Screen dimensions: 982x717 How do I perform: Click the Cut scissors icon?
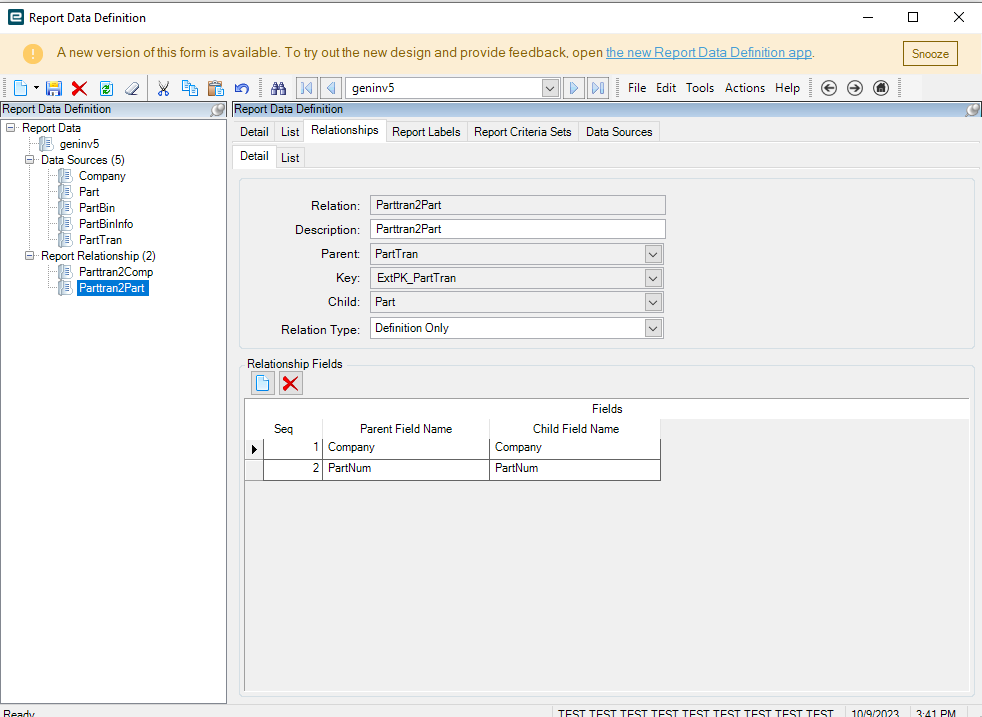[x=163, y=88]
